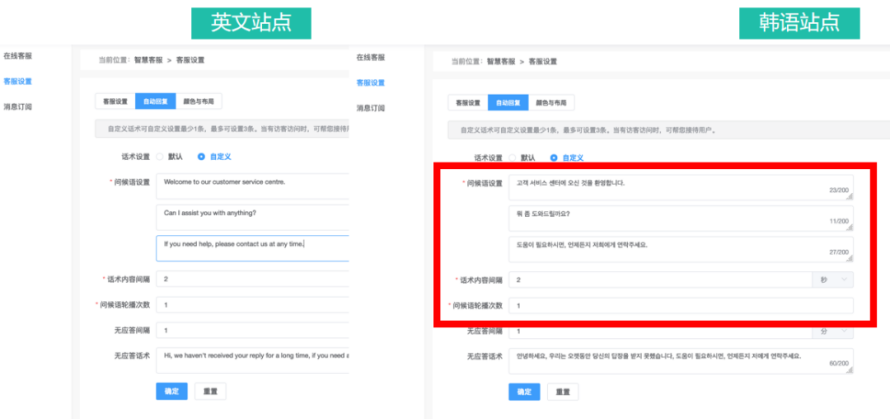This screenshot has width=890, height=419.
Task: Click 智慧客服 breadcrumb in Korean site panel
Action: [x=501, y=61]
